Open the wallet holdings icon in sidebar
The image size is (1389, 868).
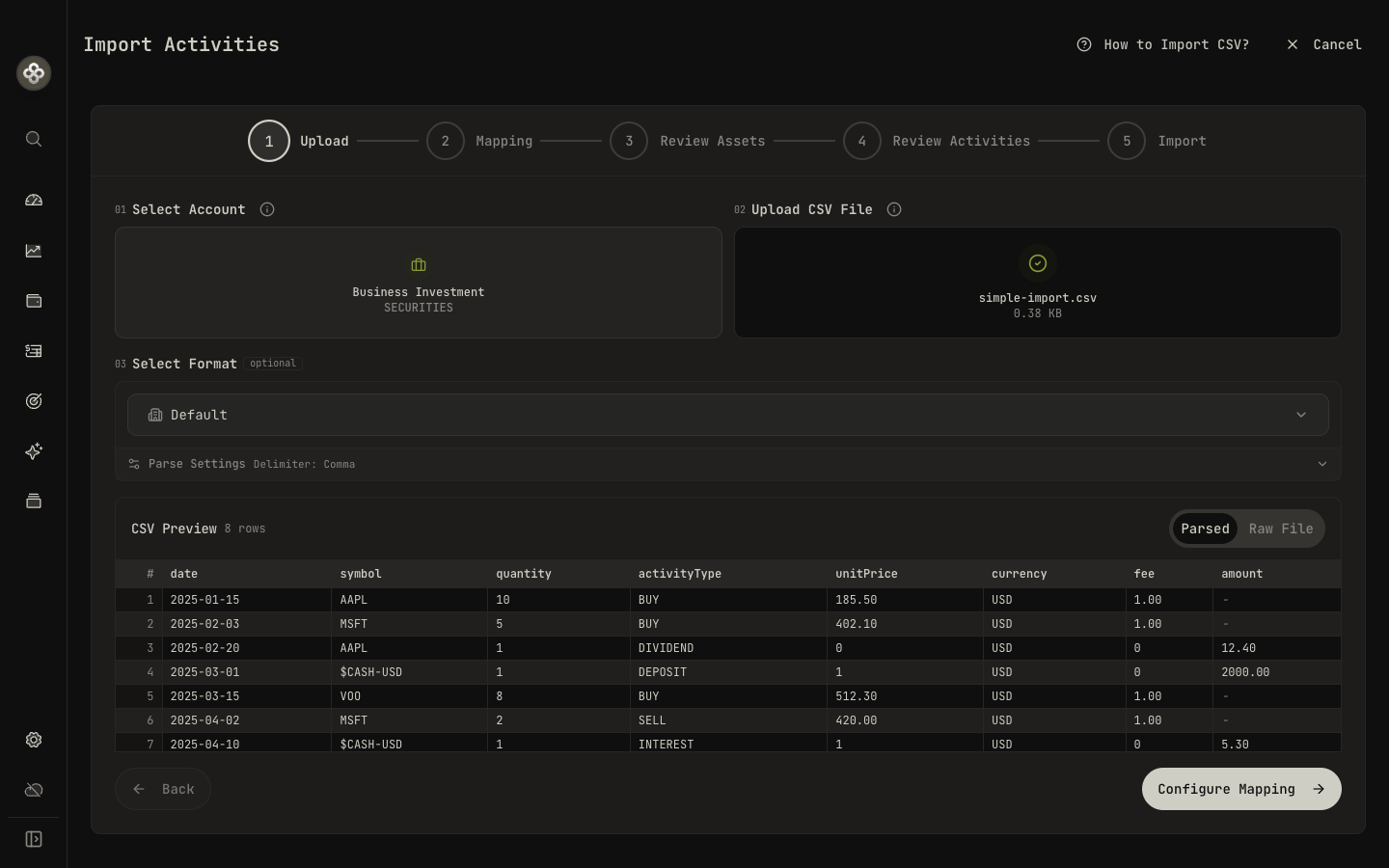point(34,301)
